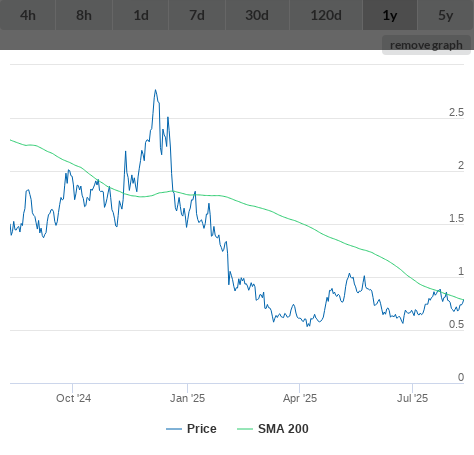The height and width of the screenshot is (455, 474).
Task: Click the Oct '24 axis label
Action: [x=73, y=398]
